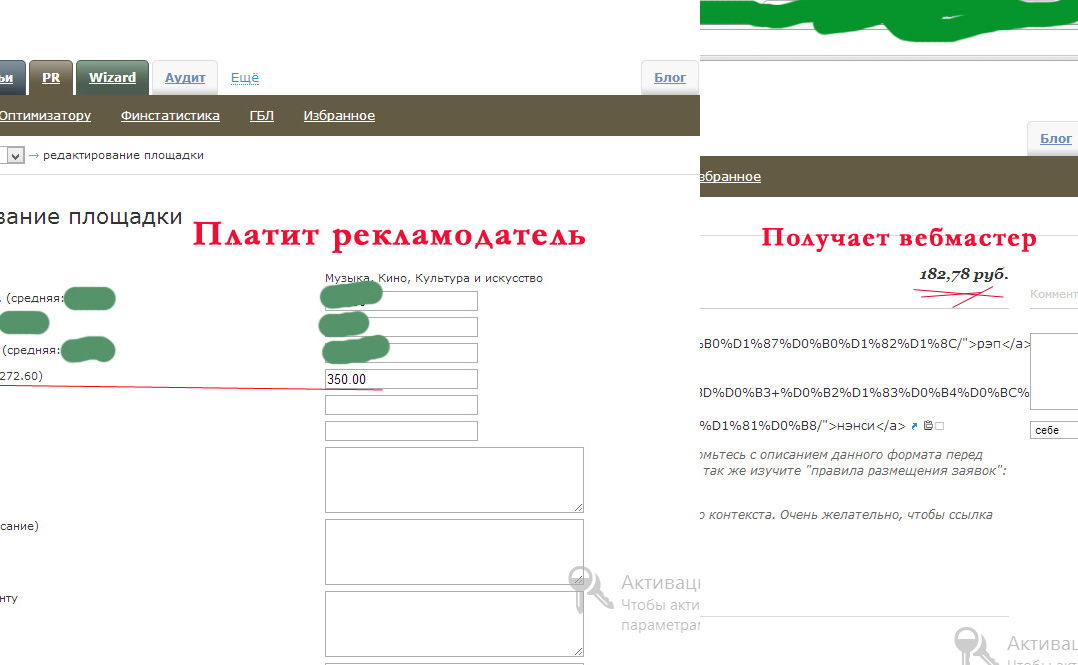The image size is (1078, 665).
Task: Open the ГБЛ link
Action: 261,116
